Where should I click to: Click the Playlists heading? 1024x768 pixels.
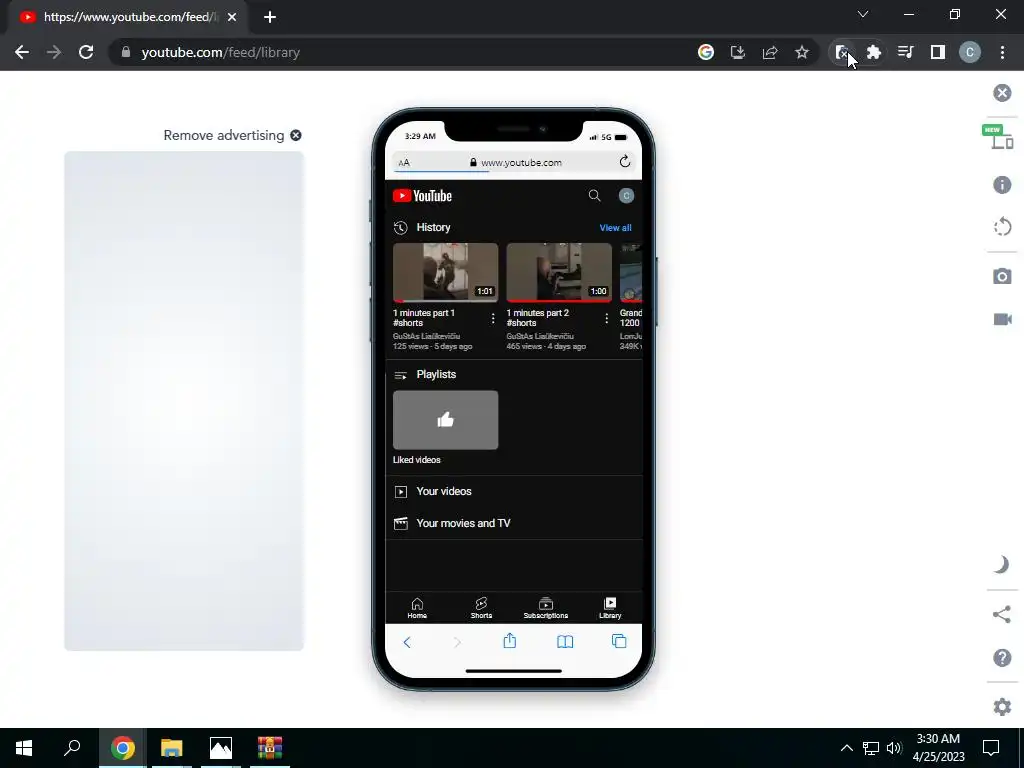(436, 374)
